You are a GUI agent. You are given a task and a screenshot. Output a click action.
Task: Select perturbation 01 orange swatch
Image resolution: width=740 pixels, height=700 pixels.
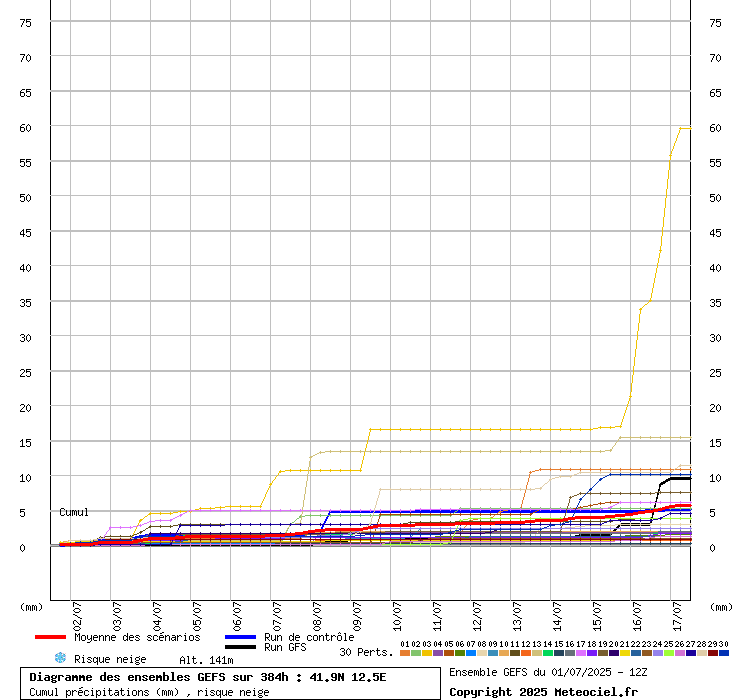[x=405, y=653]
